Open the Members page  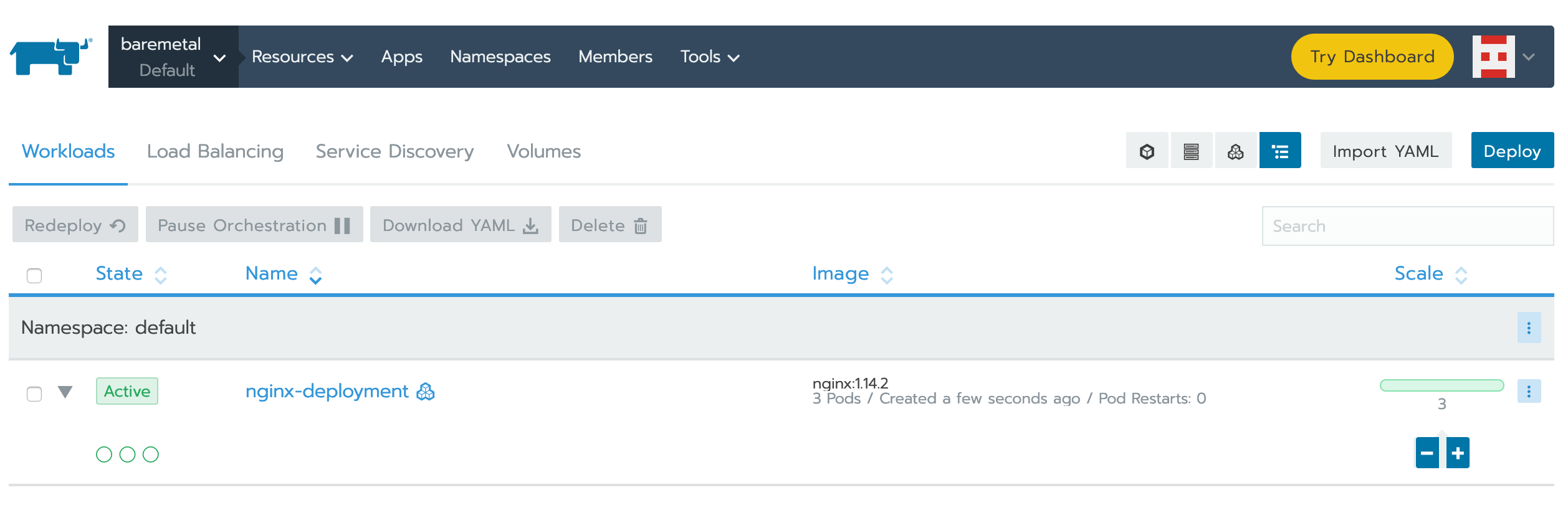tap(615, 57)
